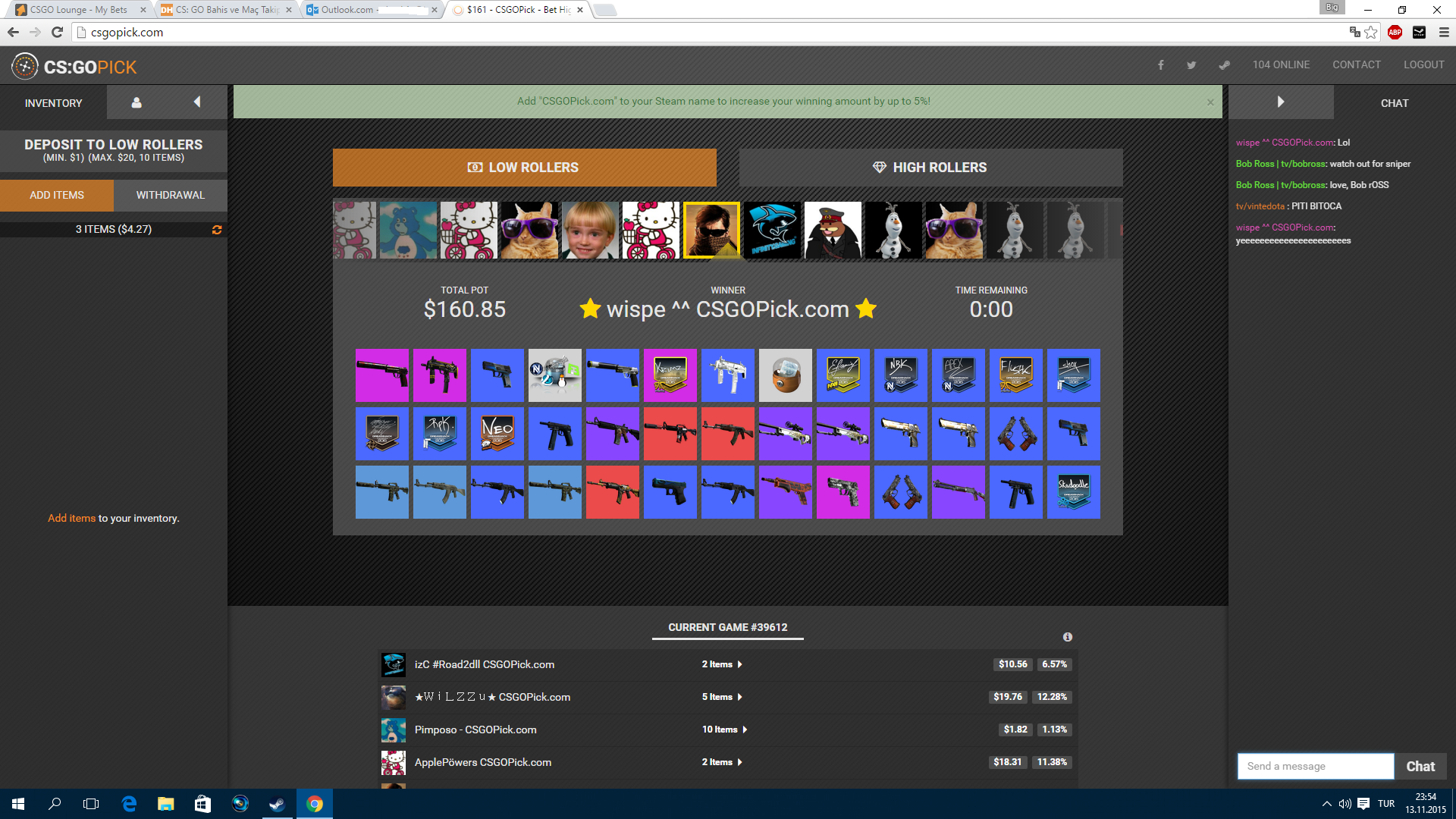Screen dimensions: 1456x819
Task: Focus the 'Send a message' chat field
Action: point(1316,767)
